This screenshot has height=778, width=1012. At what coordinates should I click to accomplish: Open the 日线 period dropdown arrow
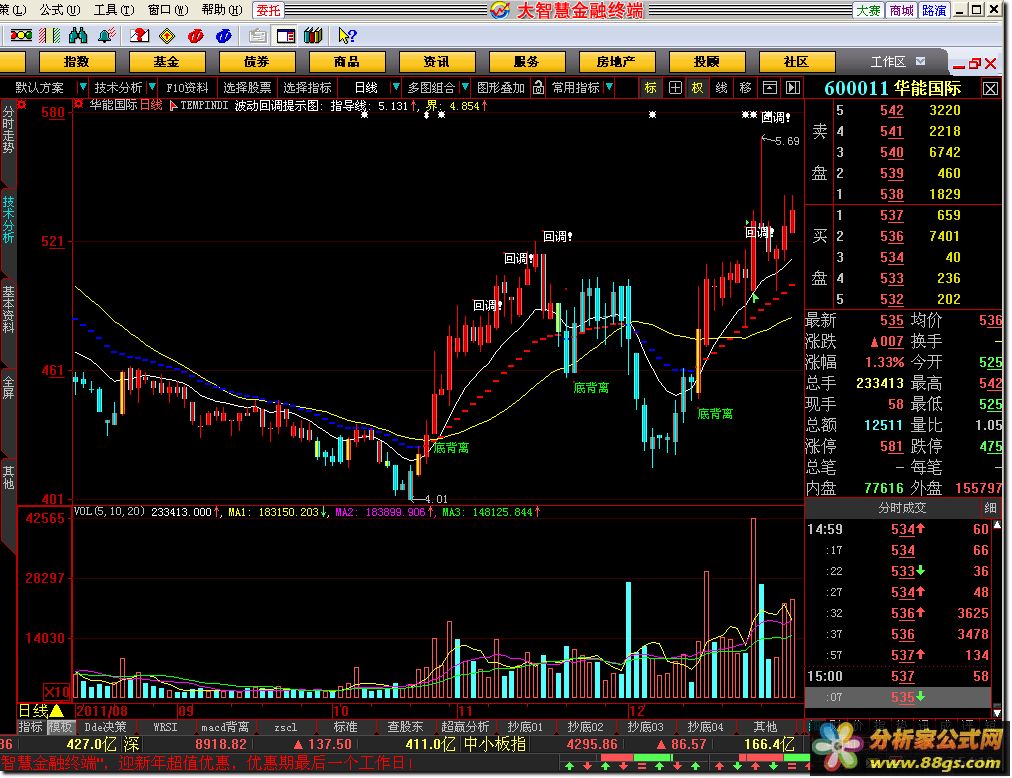click(396, 87)
